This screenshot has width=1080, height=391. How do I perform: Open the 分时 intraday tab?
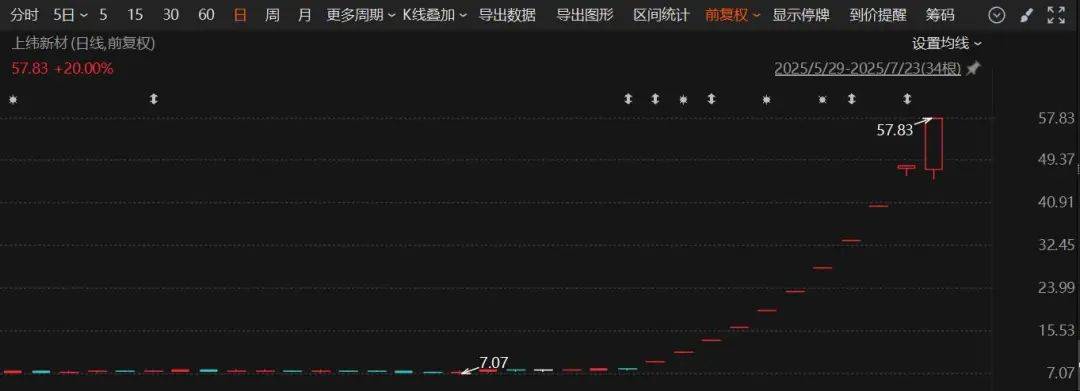pyautogui.click(x=25, y=15)
